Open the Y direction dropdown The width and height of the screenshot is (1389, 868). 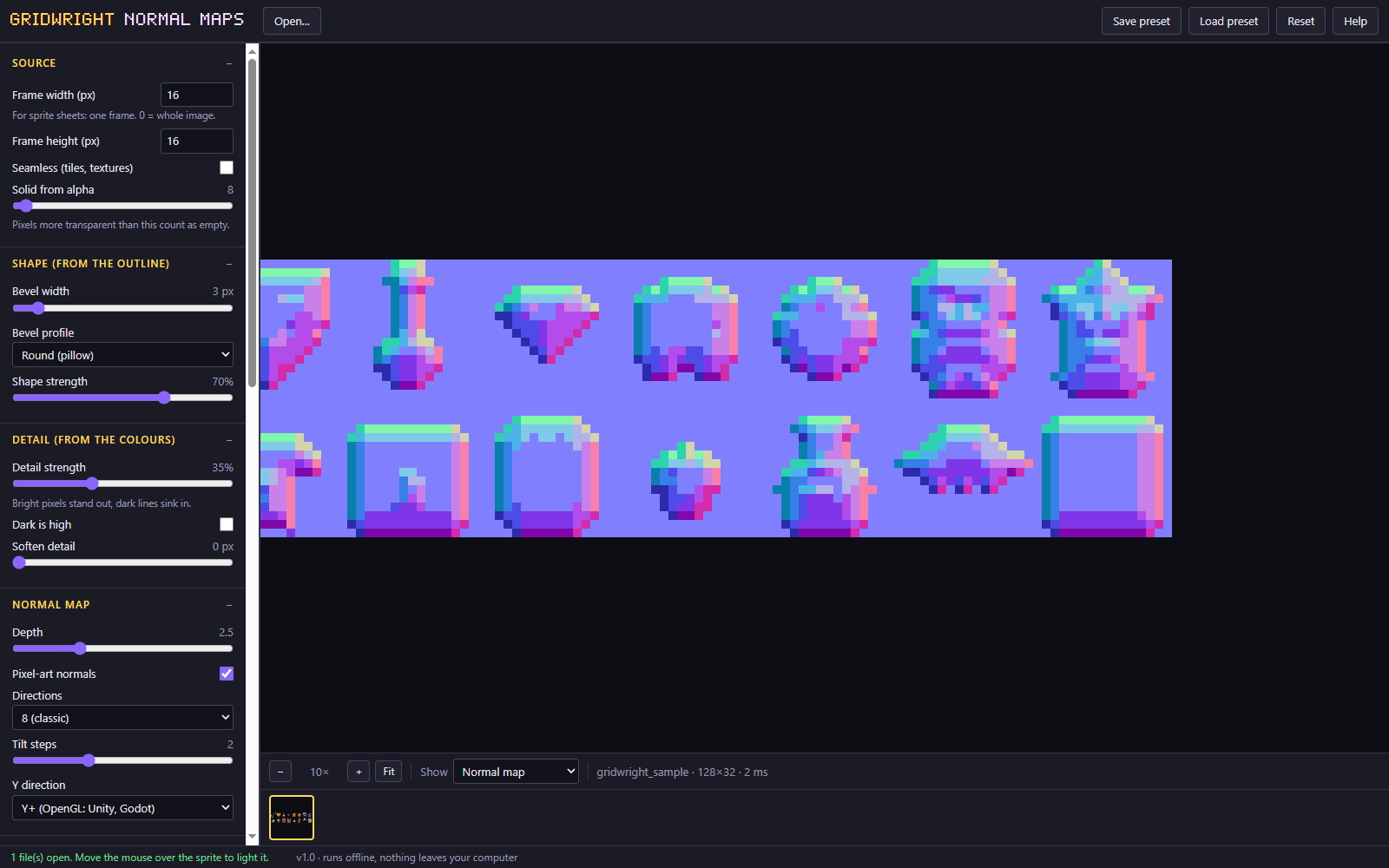point(122,808)
